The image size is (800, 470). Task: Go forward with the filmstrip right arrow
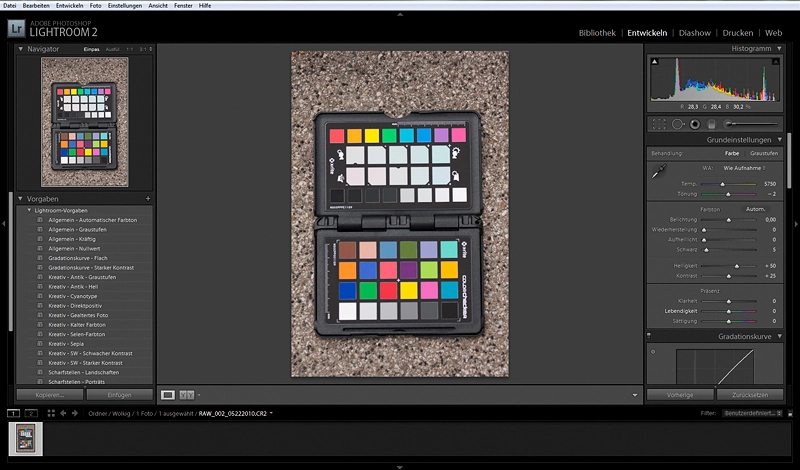click(74, 413)
